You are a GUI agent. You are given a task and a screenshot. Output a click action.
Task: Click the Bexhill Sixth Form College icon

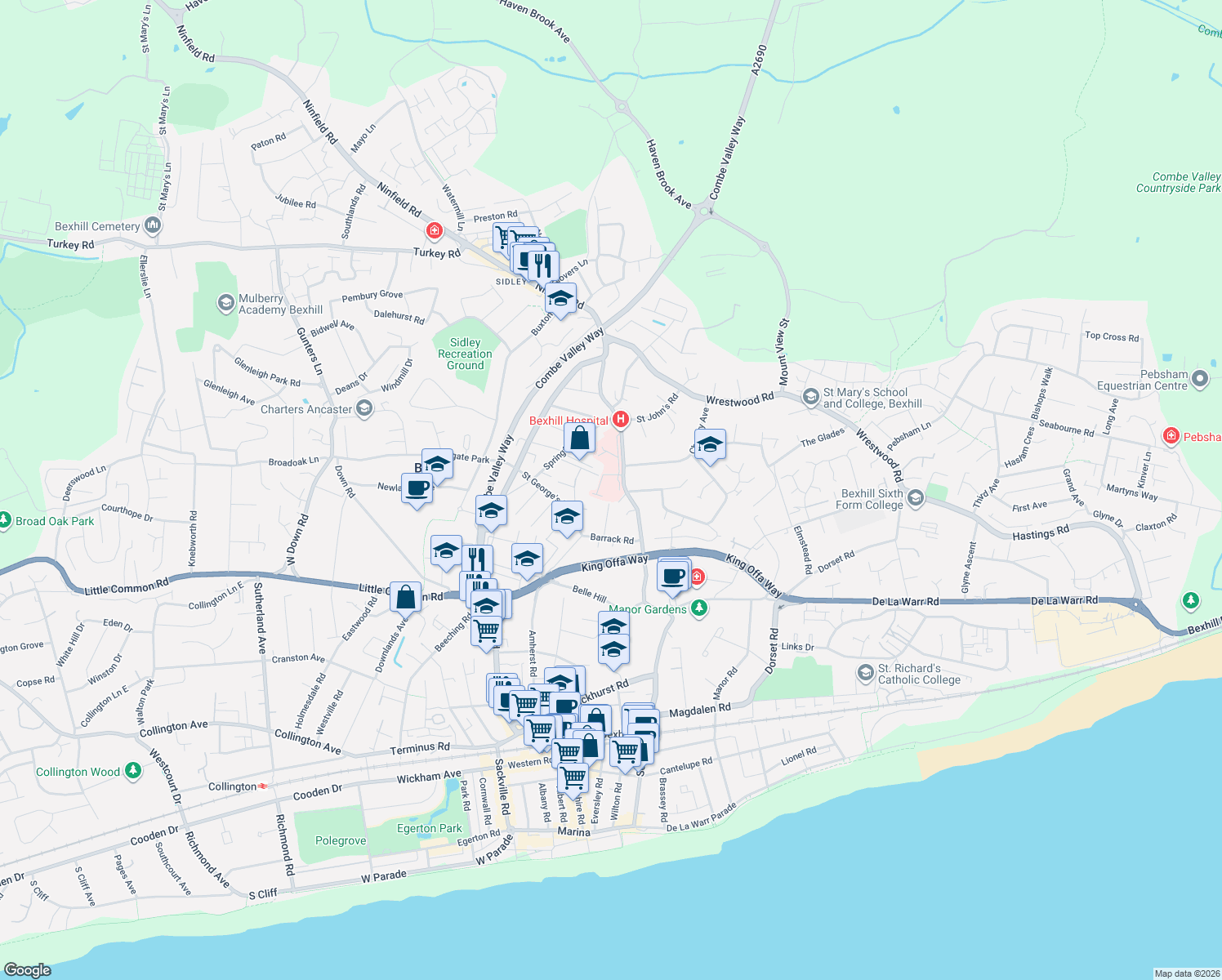[x=916, y=498]
